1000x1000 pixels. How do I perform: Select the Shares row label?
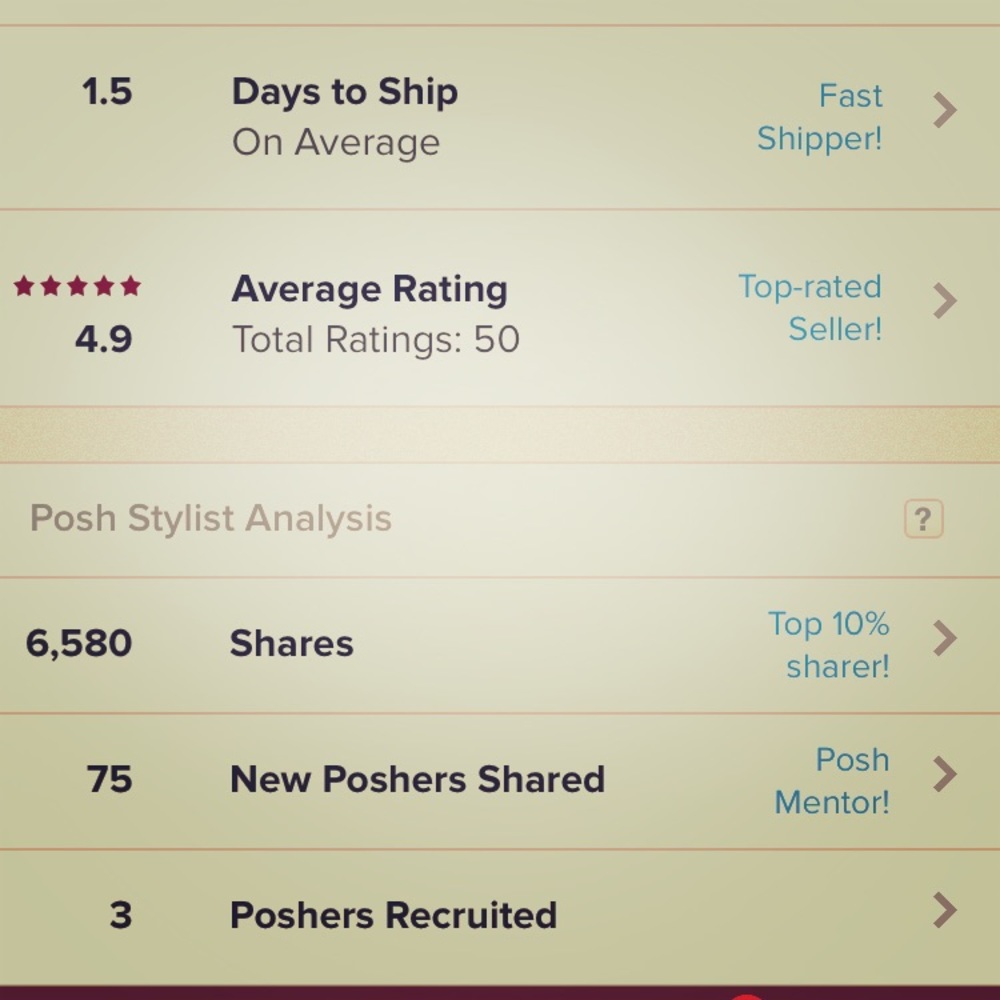(292, 643)
